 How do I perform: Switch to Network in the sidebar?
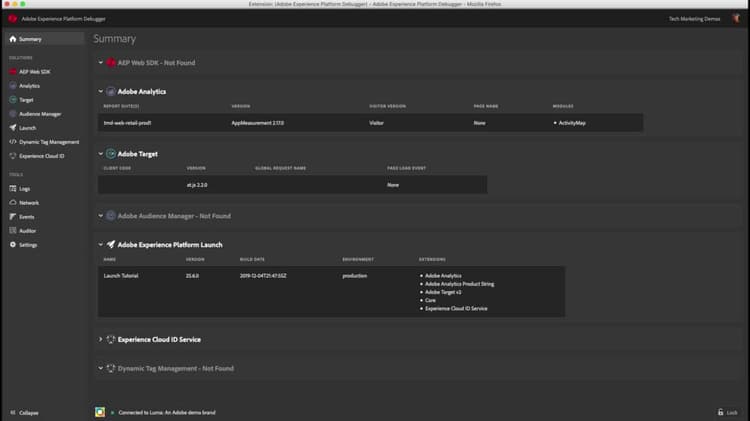[29, 203]
